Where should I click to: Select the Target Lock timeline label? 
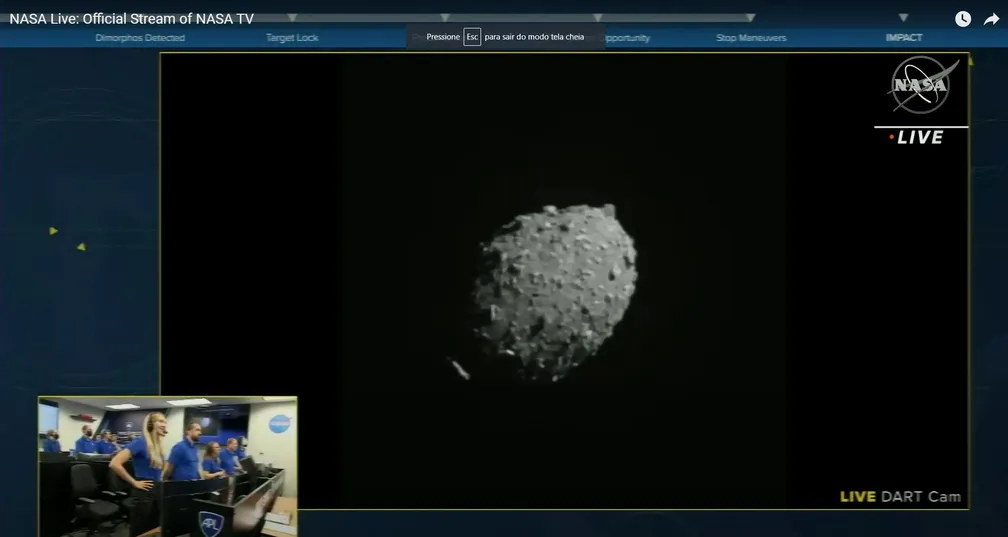pyautogui.click(x=292, y=38)
